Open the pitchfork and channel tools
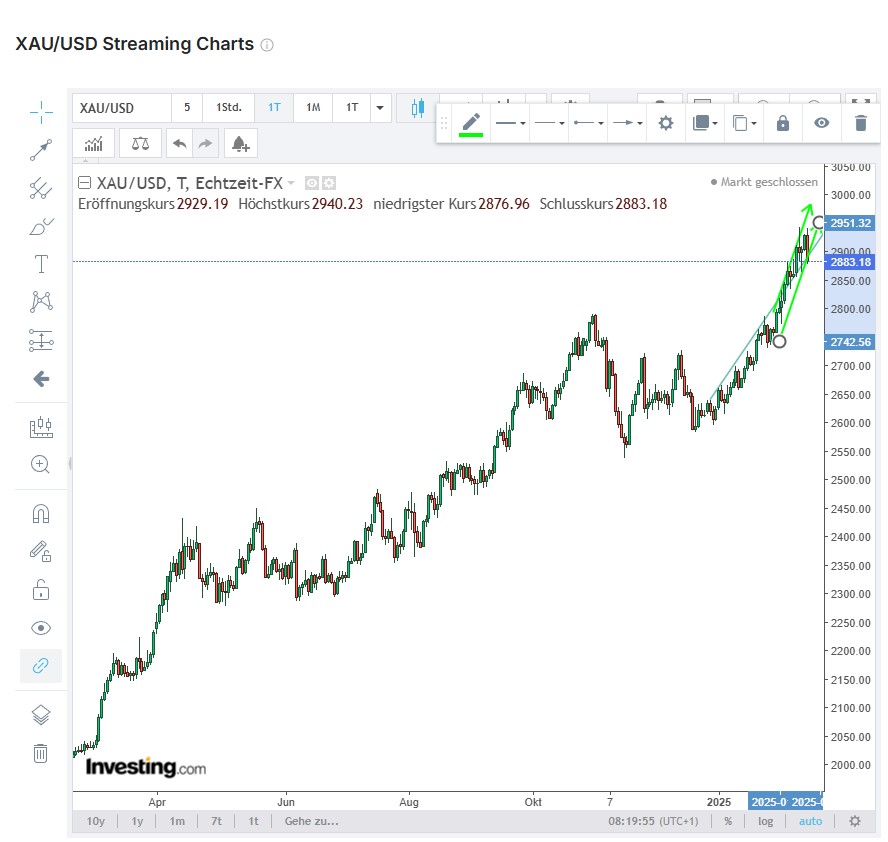The height and width of the screenshot is (842, 888). (x=41, y=189)
